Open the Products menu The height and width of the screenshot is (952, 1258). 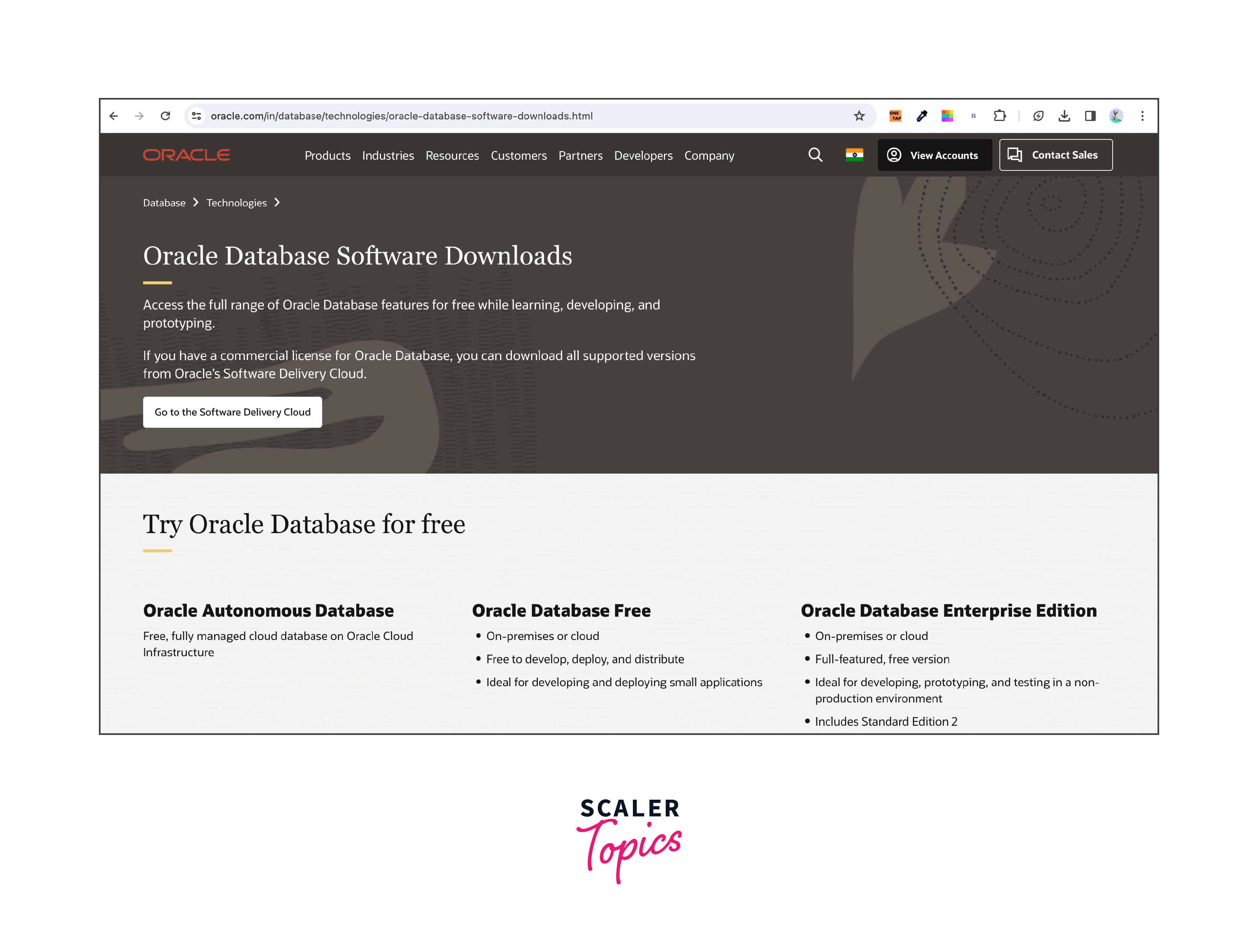tap(328, 156)
